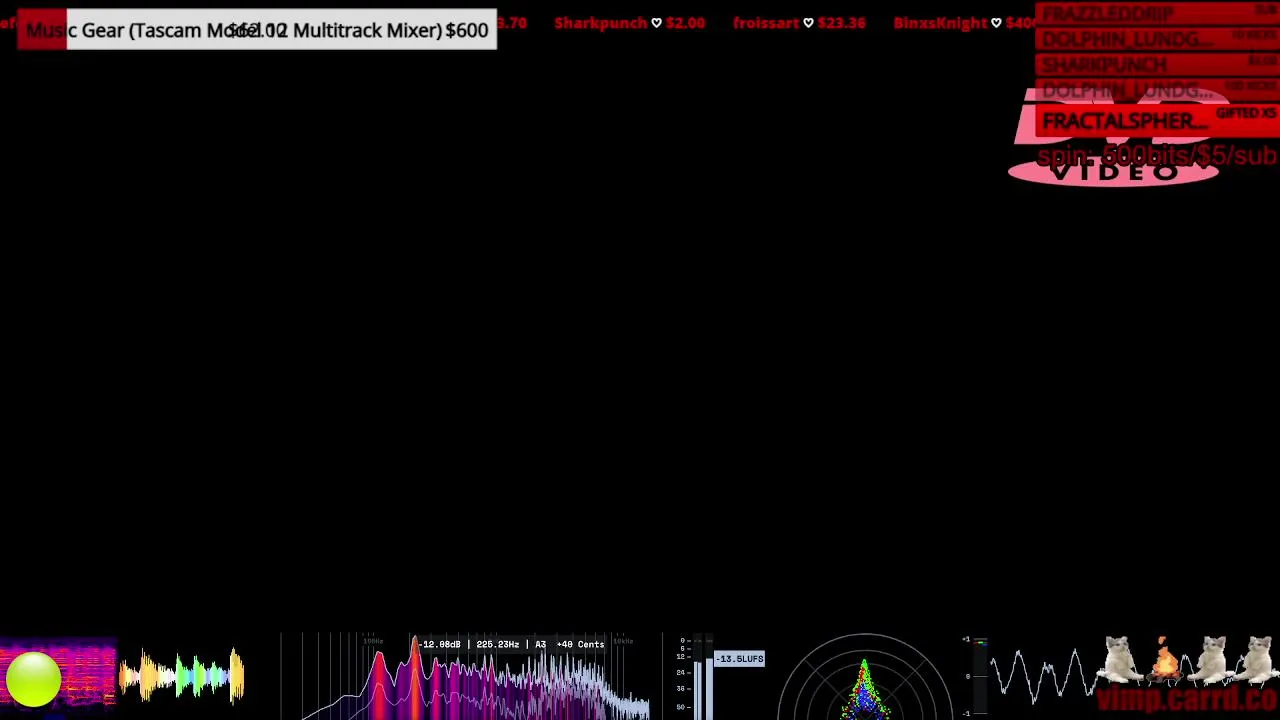The width and height of the screenshot is (1280, 720).
Task: Click the circular stereo vectorscope
Action: [864, 677]
